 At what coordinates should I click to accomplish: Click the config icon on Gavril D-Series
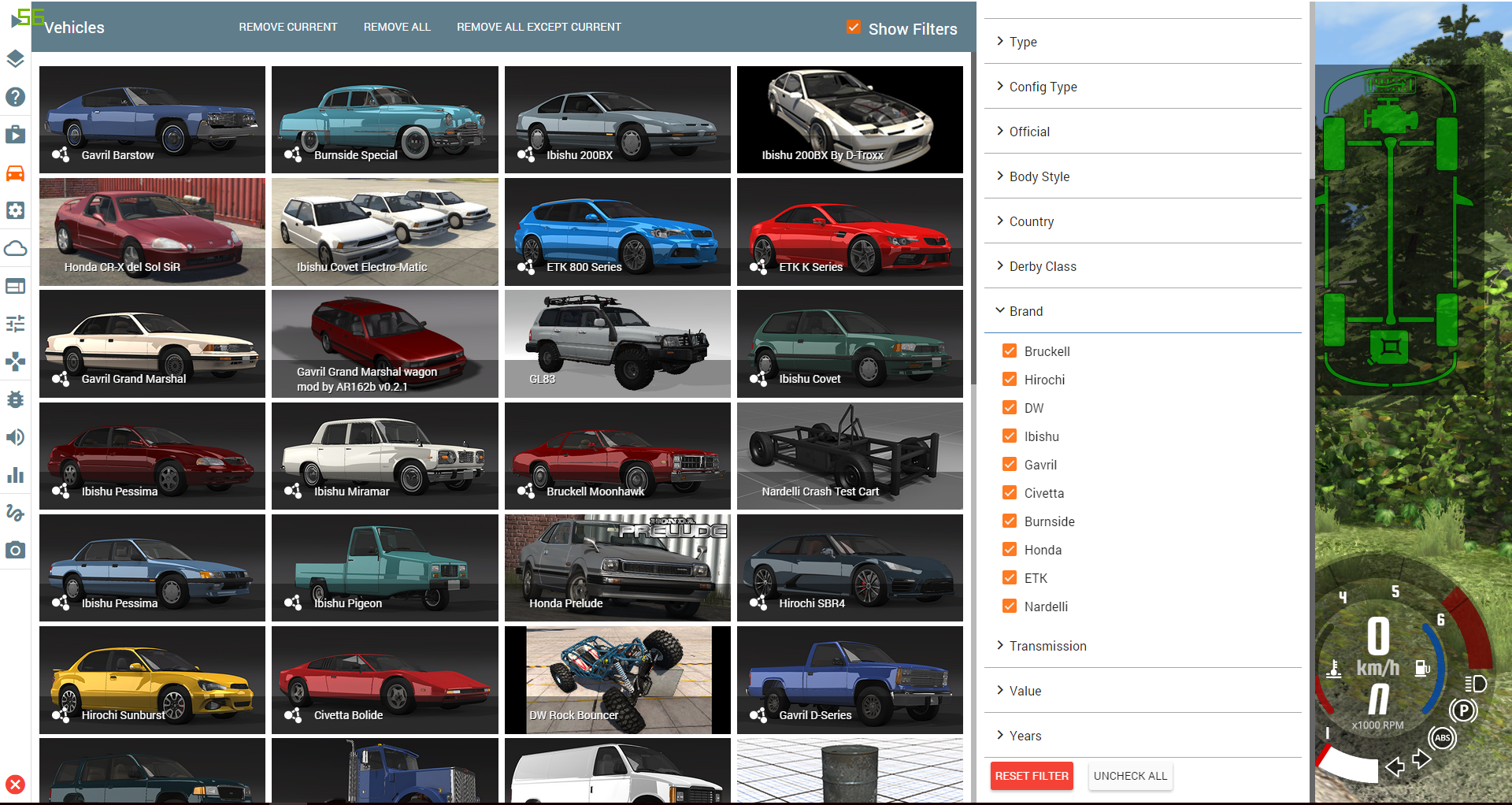[x=758, y=714]
